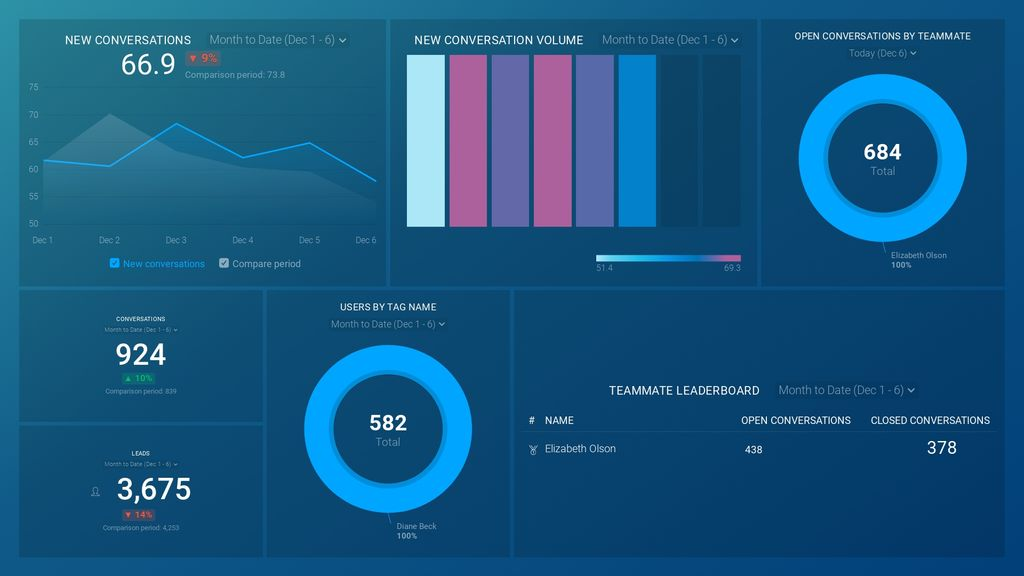The height and width of the screenshot is (576, 1024).
Task: Click the Leads person icon
Action: [95, 491]
